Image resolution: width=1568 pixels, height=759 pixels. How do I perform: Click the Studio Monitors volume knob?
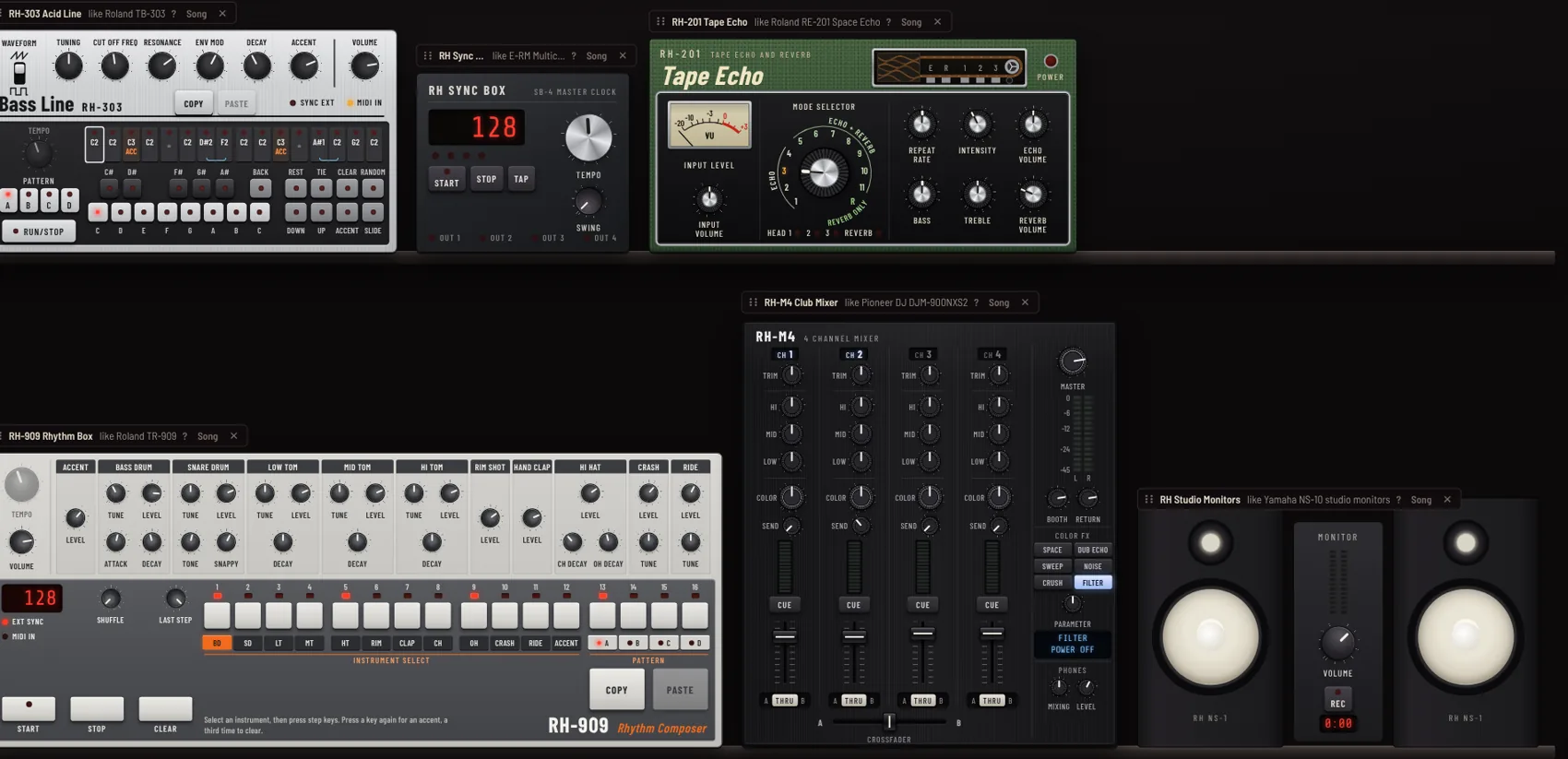1338,643
